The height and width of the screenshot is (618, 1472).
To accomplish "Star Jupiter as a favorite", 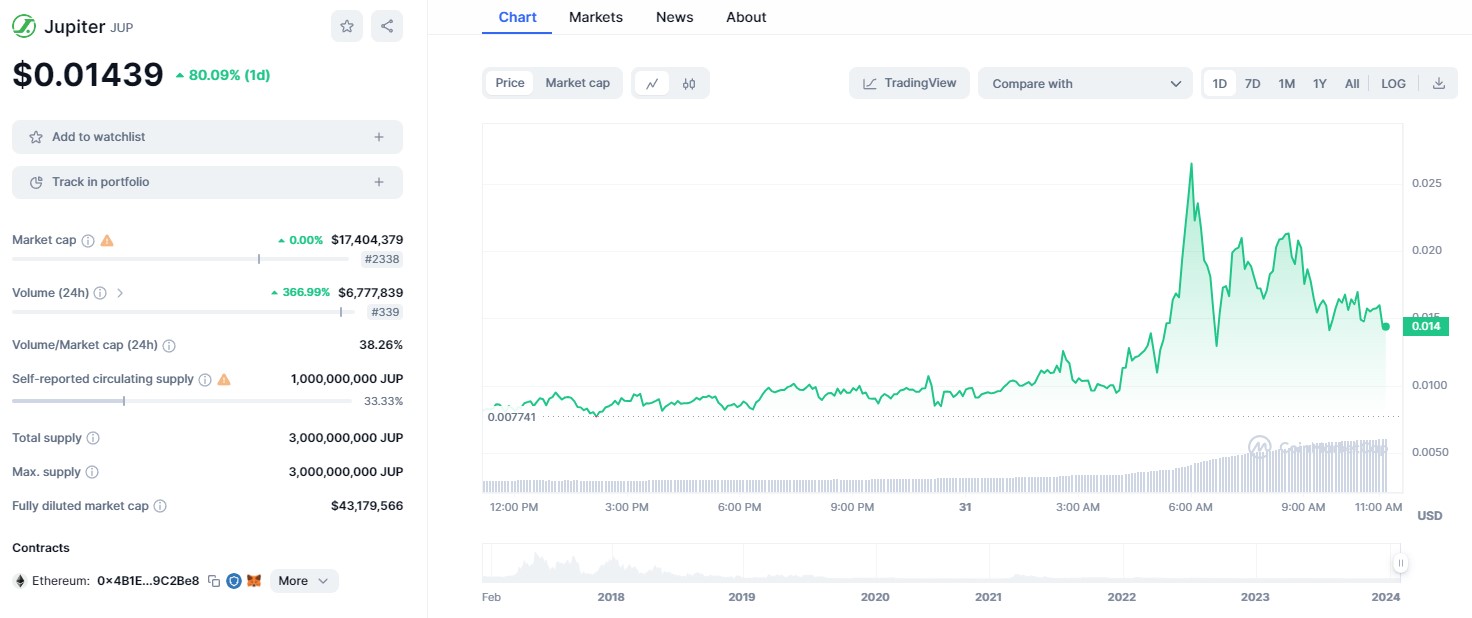I will 347,26.
